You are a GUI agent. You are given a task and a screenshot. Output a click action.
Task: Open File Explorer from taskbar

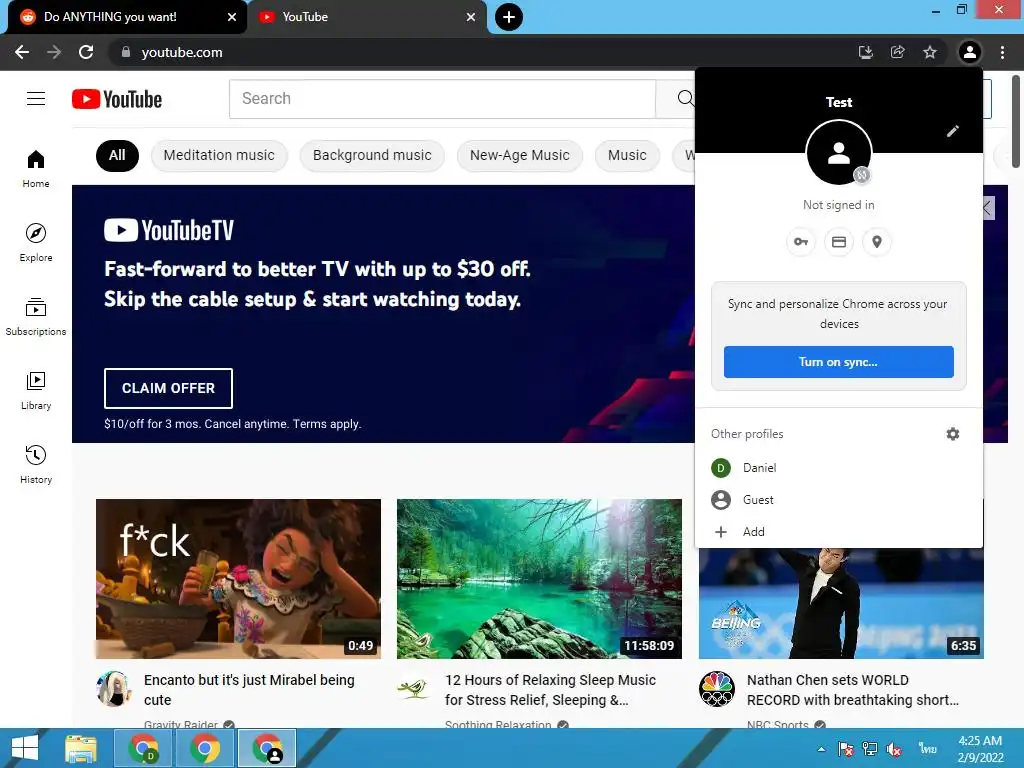click(81, 748)
